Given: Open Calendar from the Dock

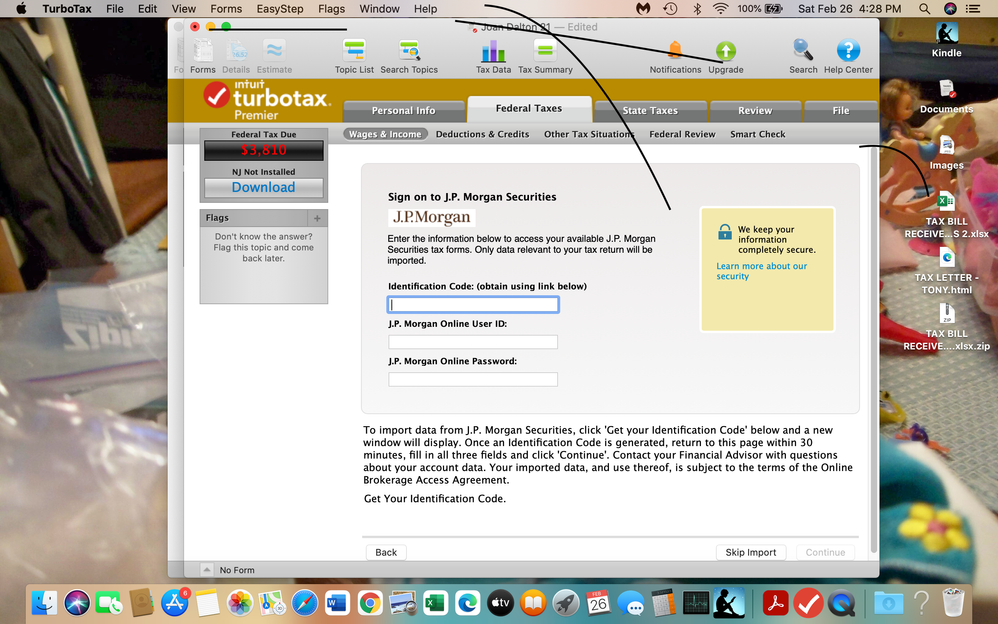Looking at the screenshot, I should 598,602.
